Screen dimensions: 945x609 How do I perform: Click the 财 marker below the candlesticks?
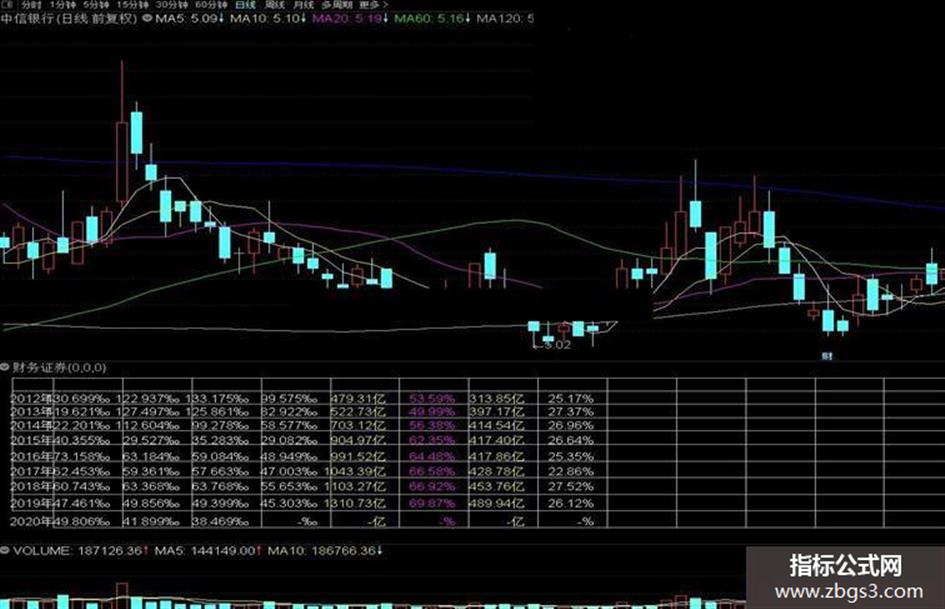827,356
